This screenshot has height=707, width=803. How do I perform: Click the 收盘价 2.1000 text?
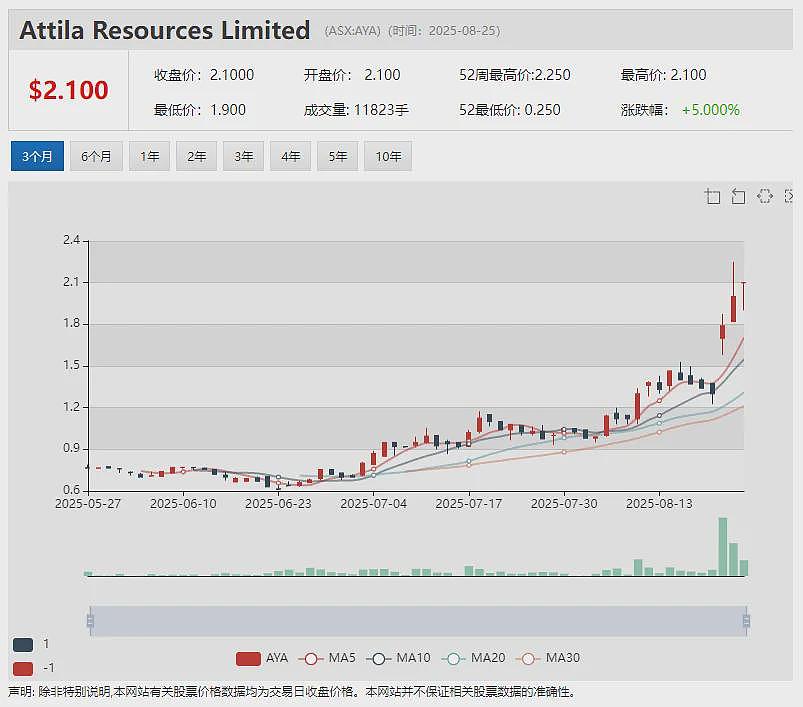click(x=204, y=75)
